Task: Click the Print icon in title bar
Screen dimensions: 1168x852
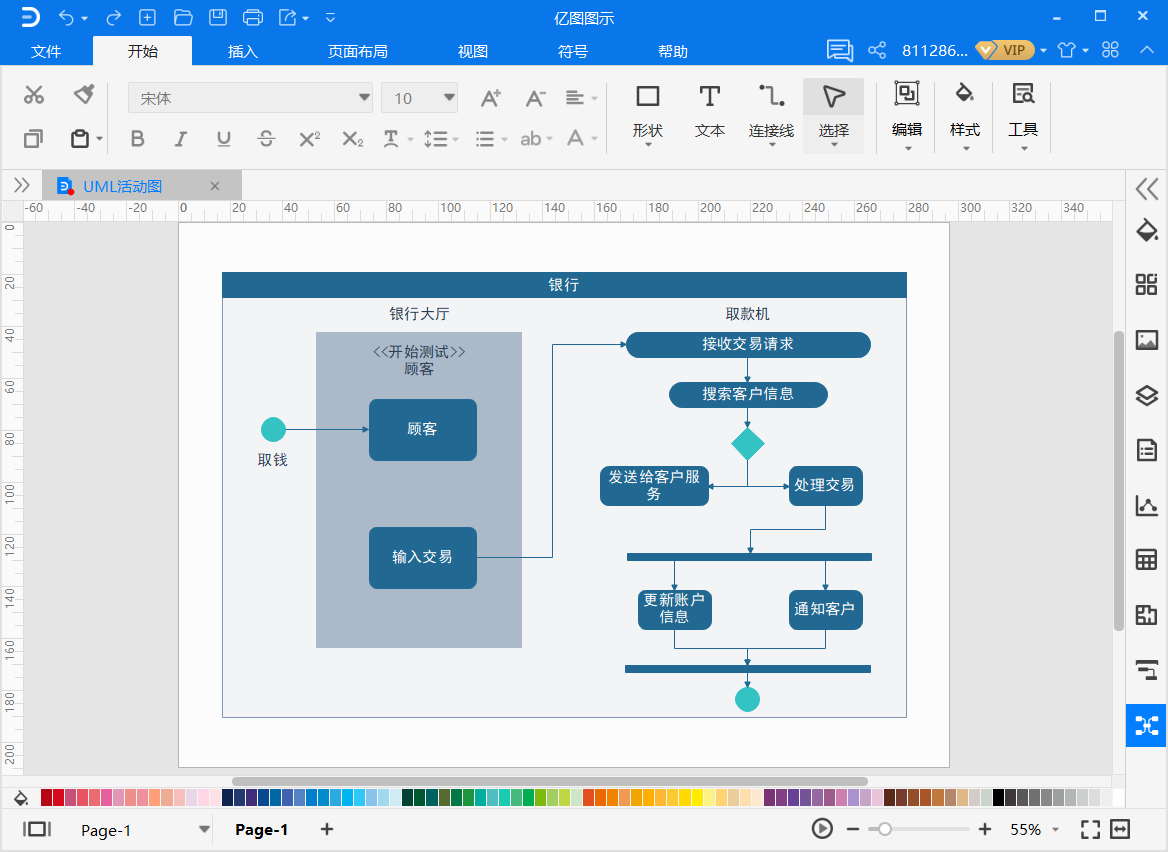Action: [x=253, y=17]
